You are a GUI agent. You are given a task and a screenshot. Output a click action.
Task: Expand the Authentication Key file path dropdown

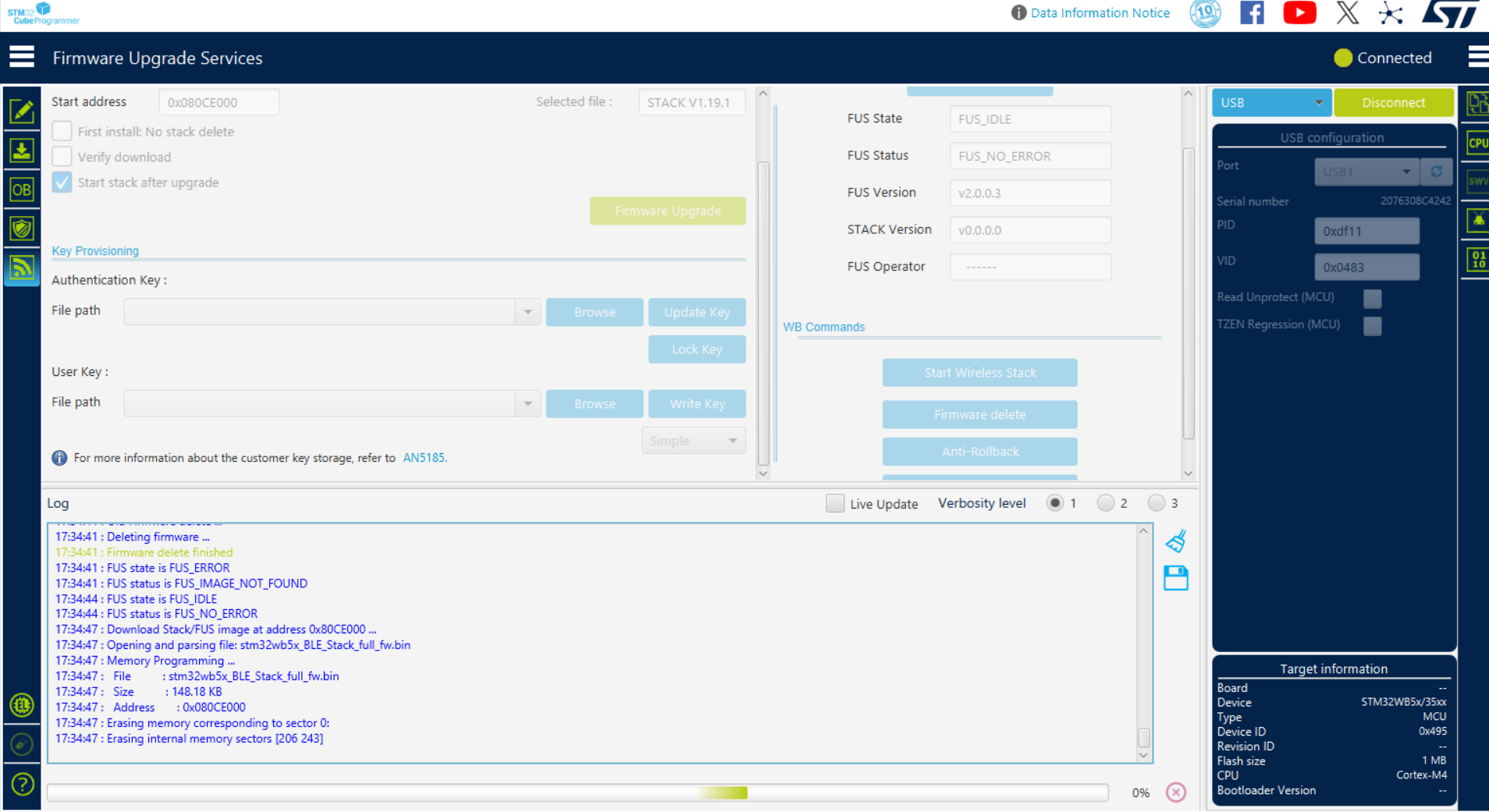(528, 311)
